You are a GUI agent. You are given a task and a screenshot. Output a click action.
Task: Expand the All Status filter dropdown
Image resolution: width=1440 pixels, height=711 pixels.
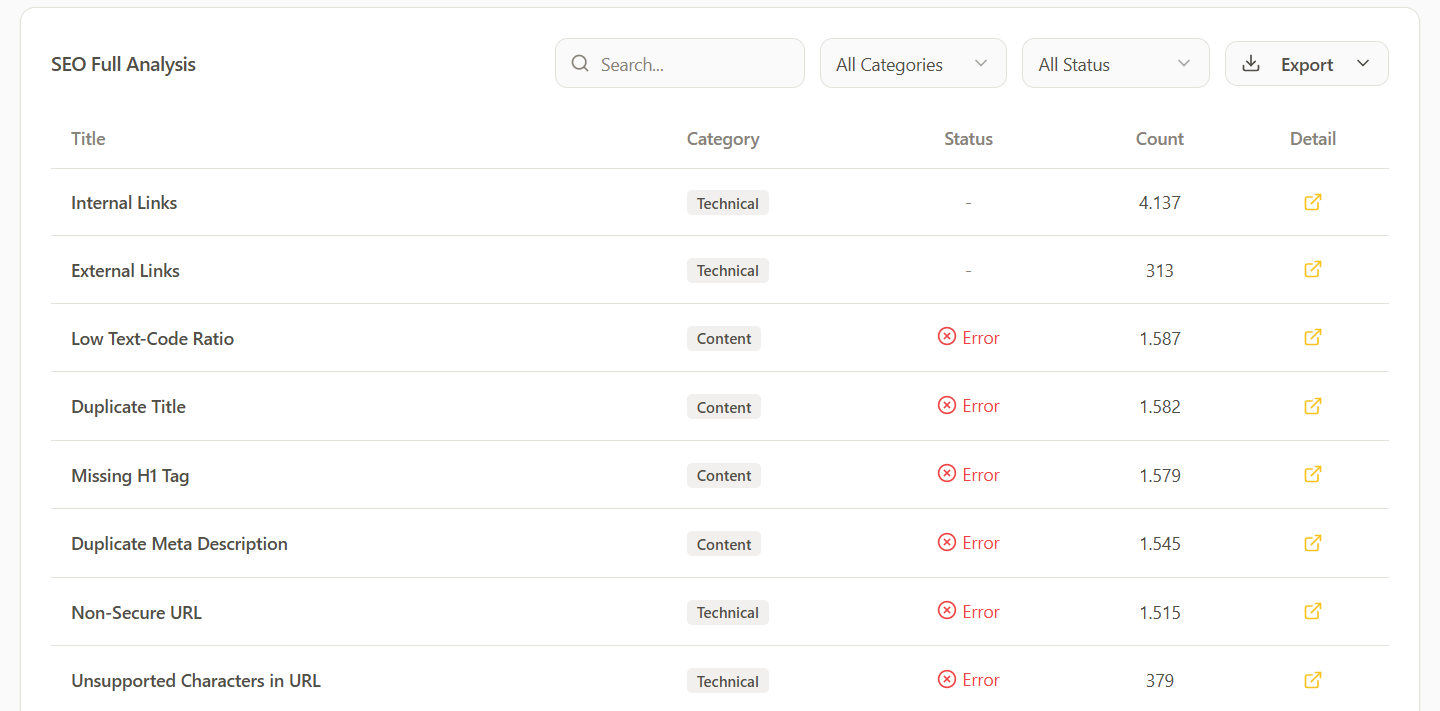(1115, 64)
